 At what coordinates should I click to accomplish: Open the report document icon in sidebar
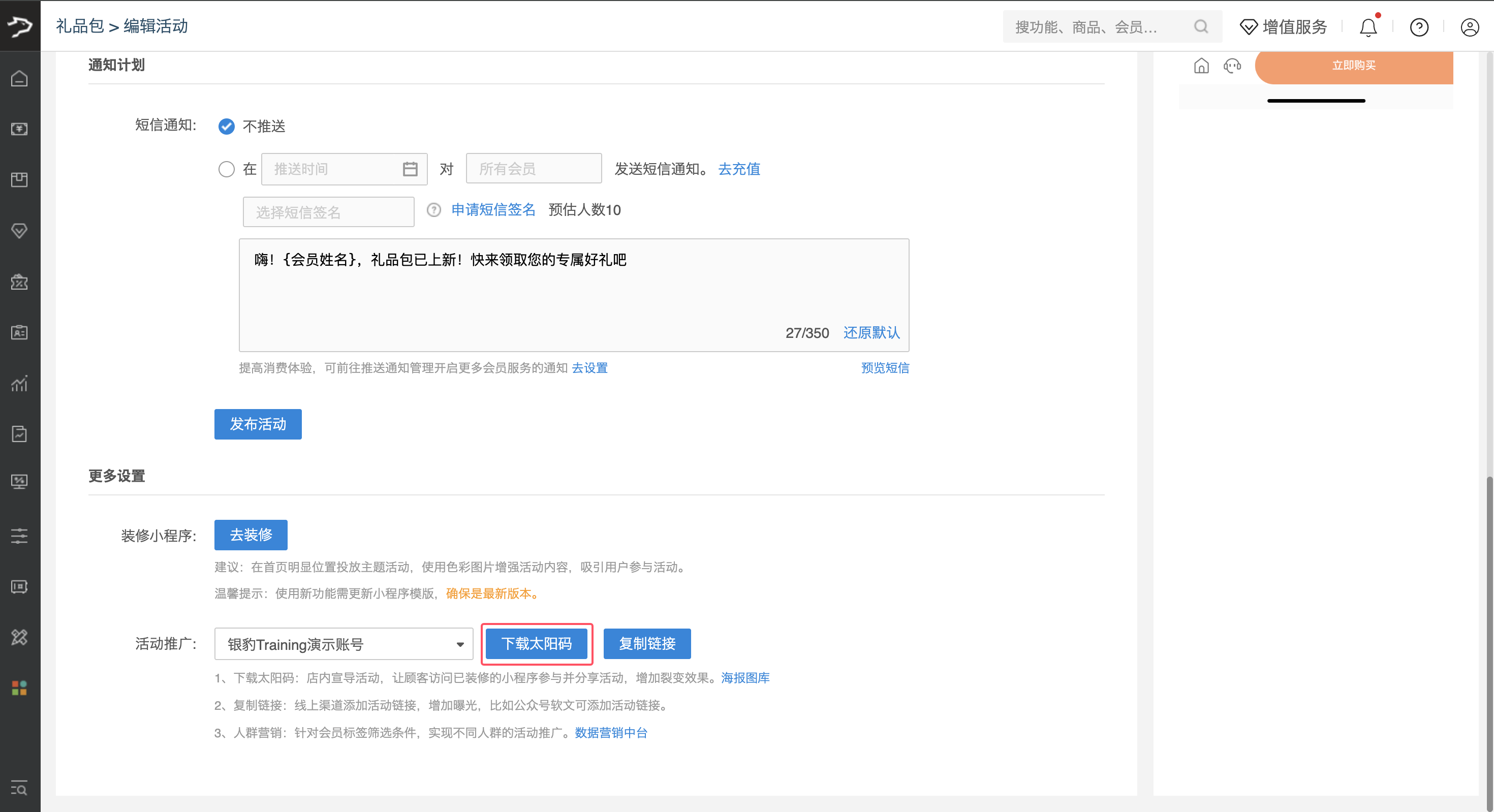pyautogui.click(x=20, y=434)
